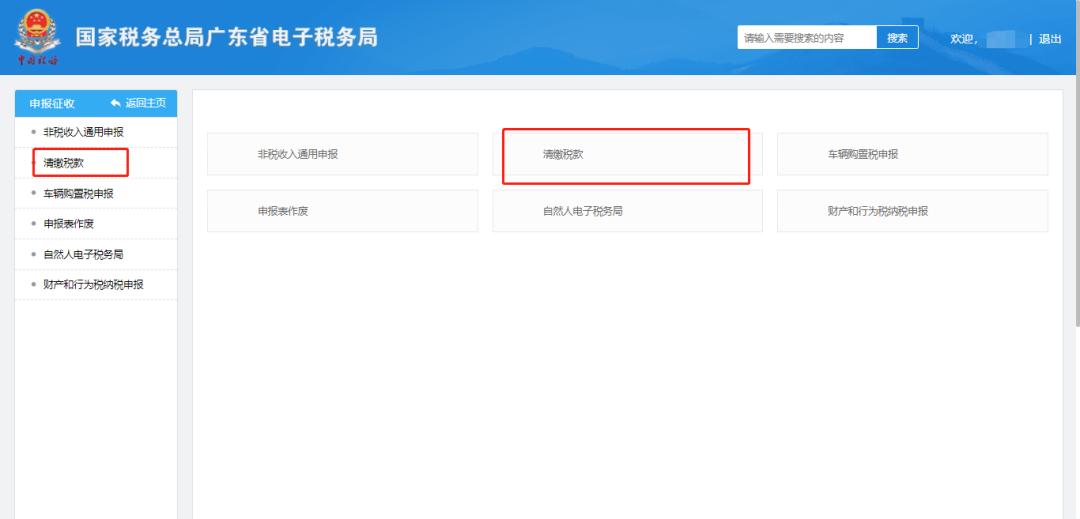This screenshot has height=519, width=1080.
Task: Open the 申报表作废 card
Action: pyautogui.click(x=342, y=211)
